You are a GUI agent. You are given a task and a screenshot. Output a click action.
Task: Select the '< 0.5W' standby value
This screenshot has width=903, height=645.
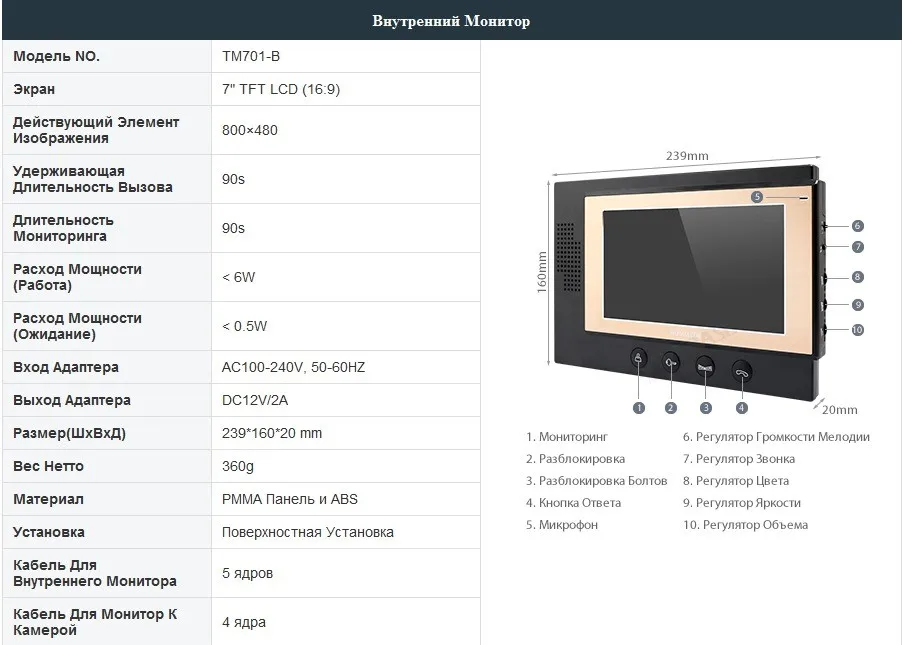pos(245,326)
